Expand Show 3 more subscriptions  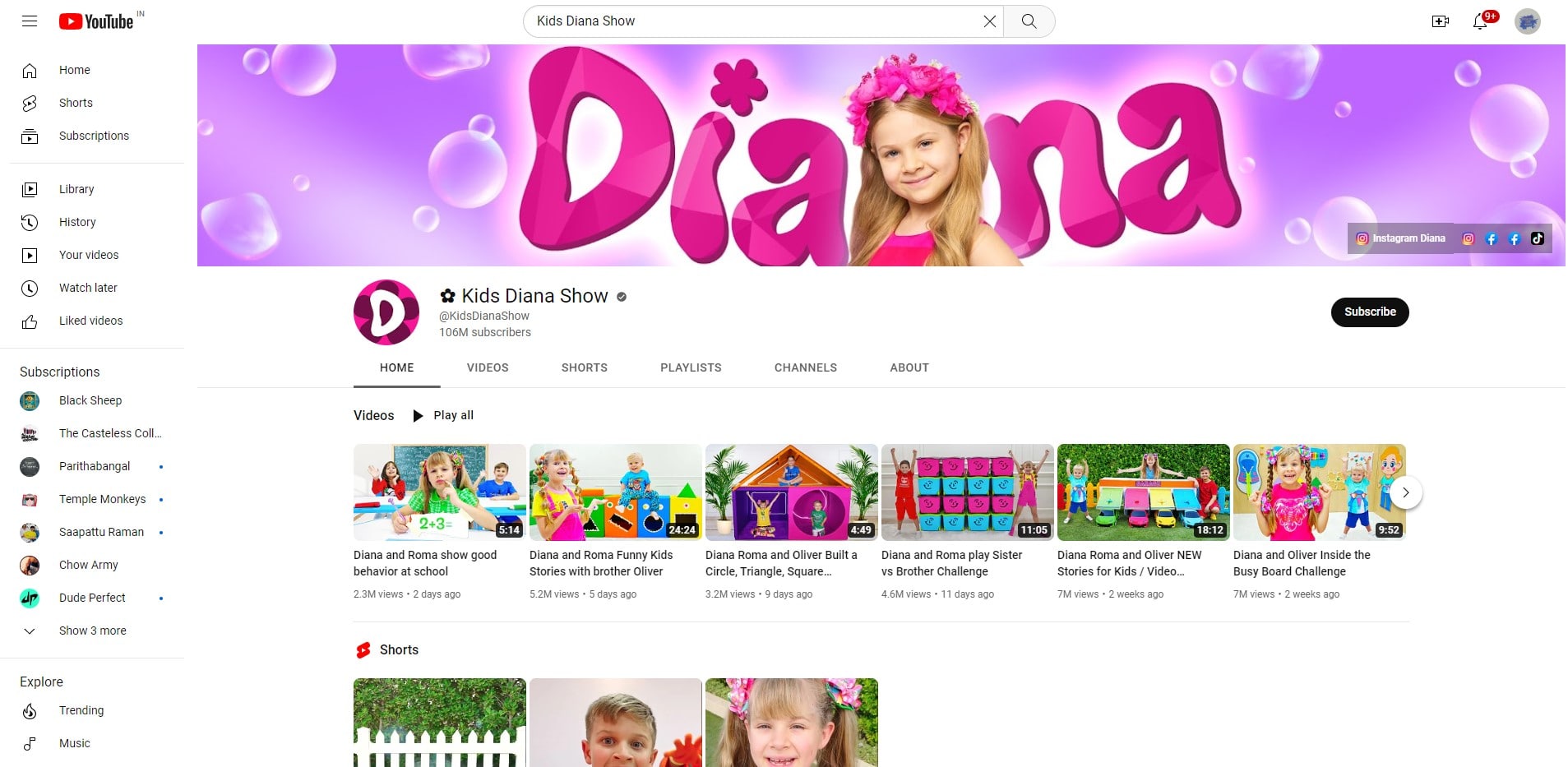tap(92, 631)
